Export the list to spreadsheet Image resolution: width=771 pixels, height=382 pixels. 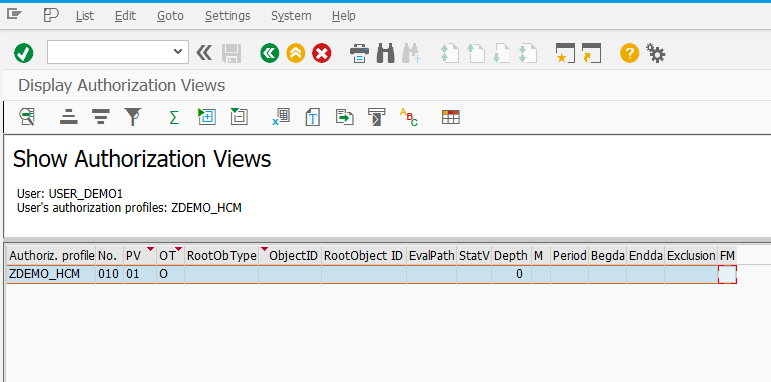(x=281, y=117)
